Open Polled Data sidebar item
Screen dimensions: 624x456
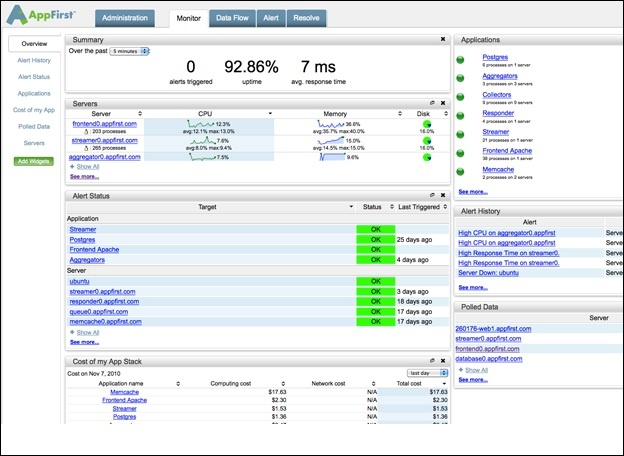(x=34, y=127)
